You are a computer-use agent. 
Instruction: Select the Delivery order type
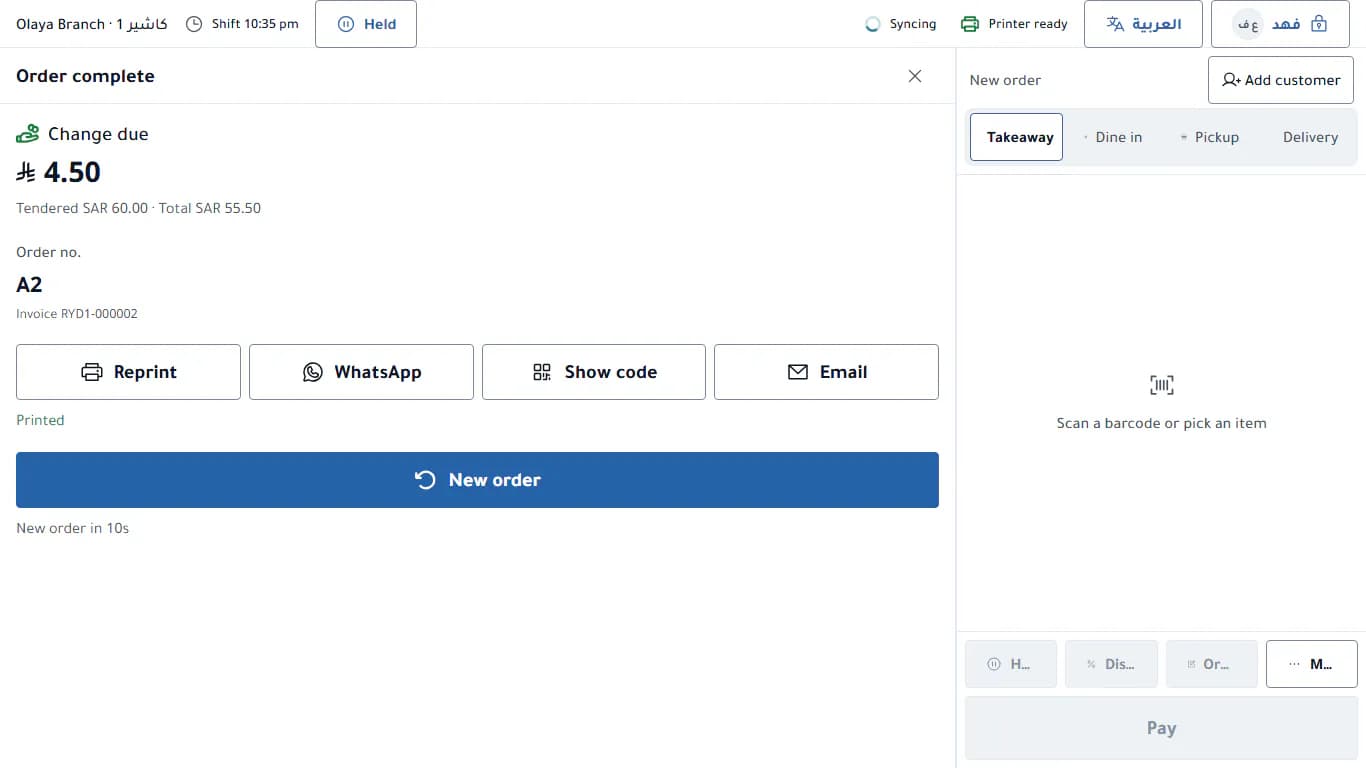point(1309,137)
